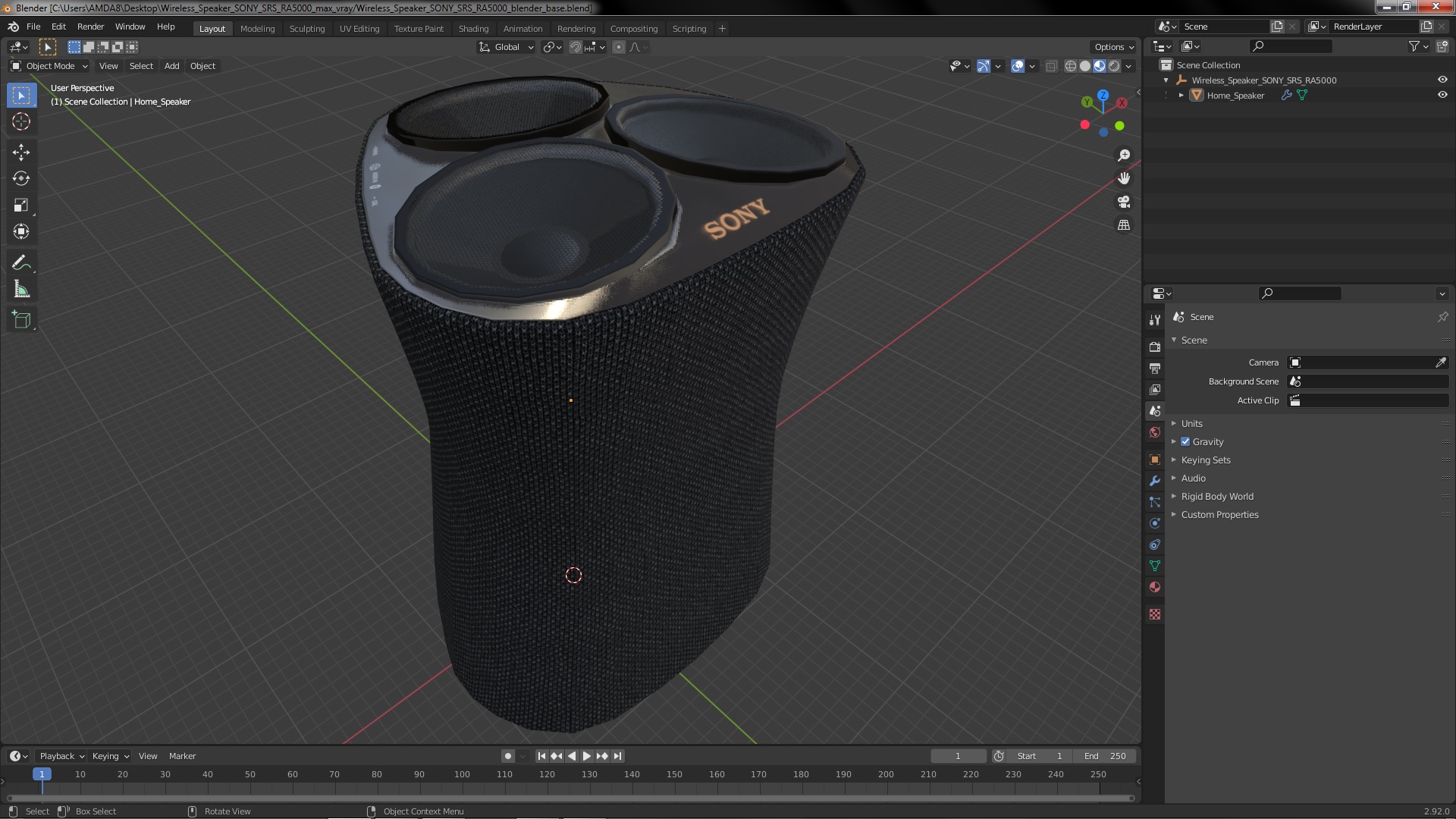Toggle X-ray display mode
The width and height of the screenshot is (1456, 819).
tap(1051, 66)
